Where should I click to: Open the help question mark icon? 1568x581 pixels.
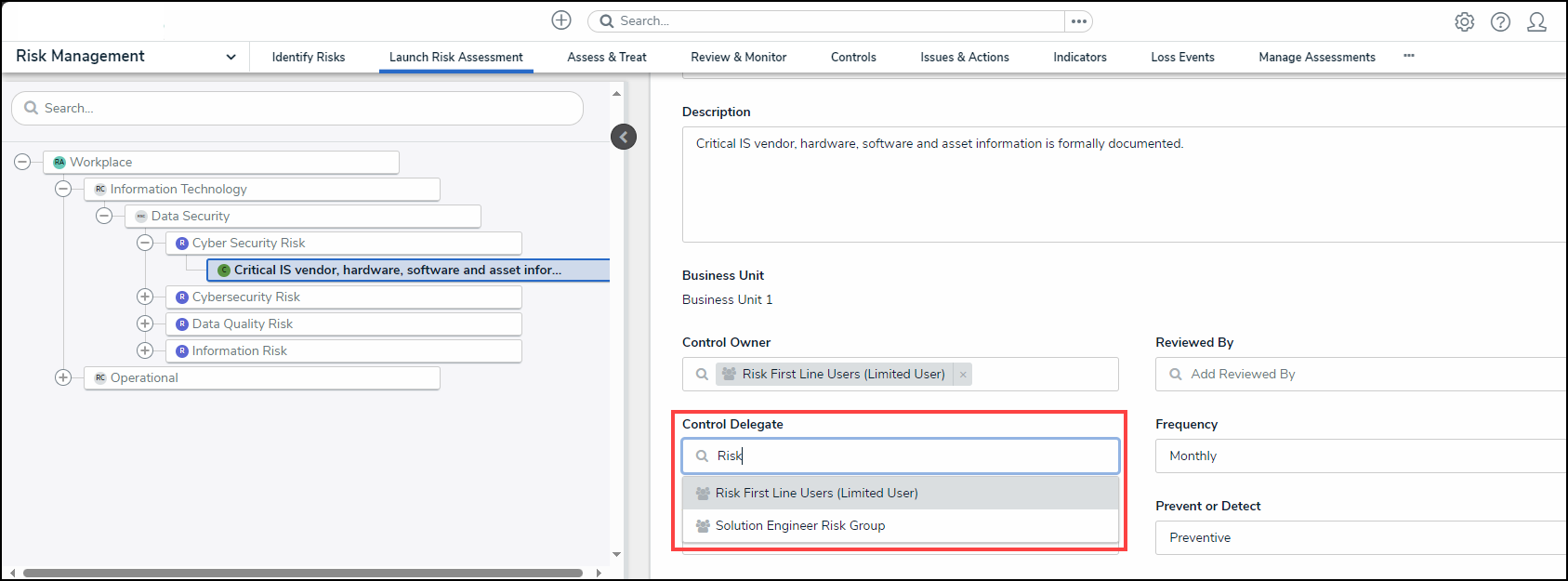click(x=1500, y=22)
